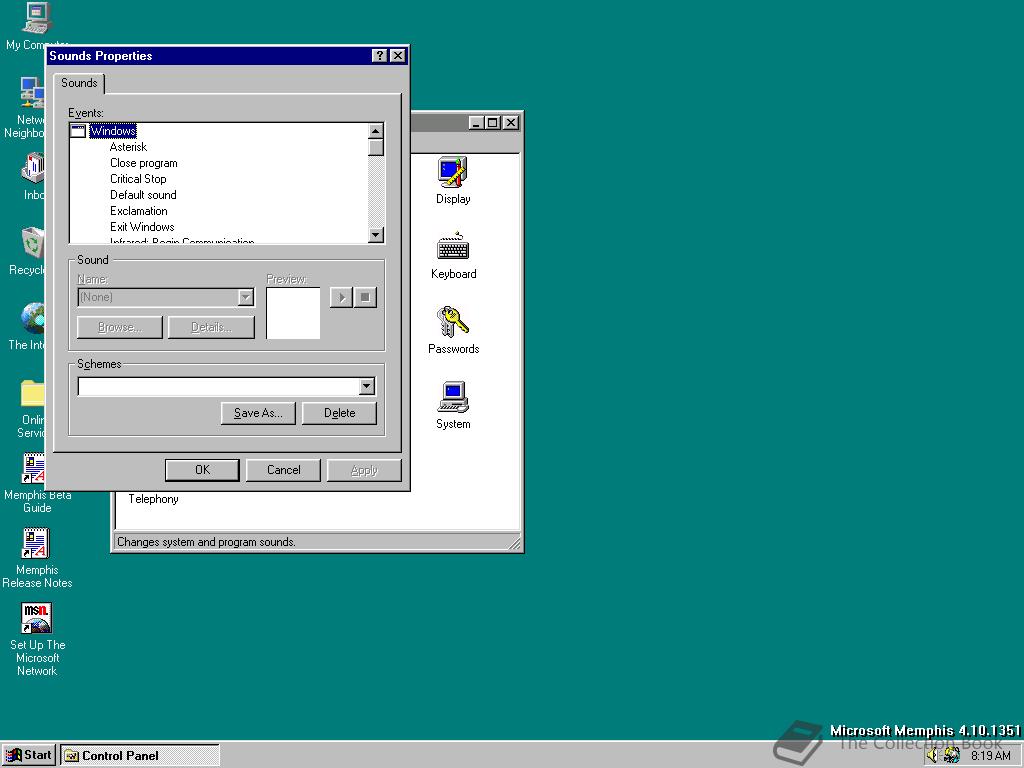This screenshot has height=768, width=1024.
Task: Open the Display control panel icon
Action: pyautogui.click(x=453, y=173)
